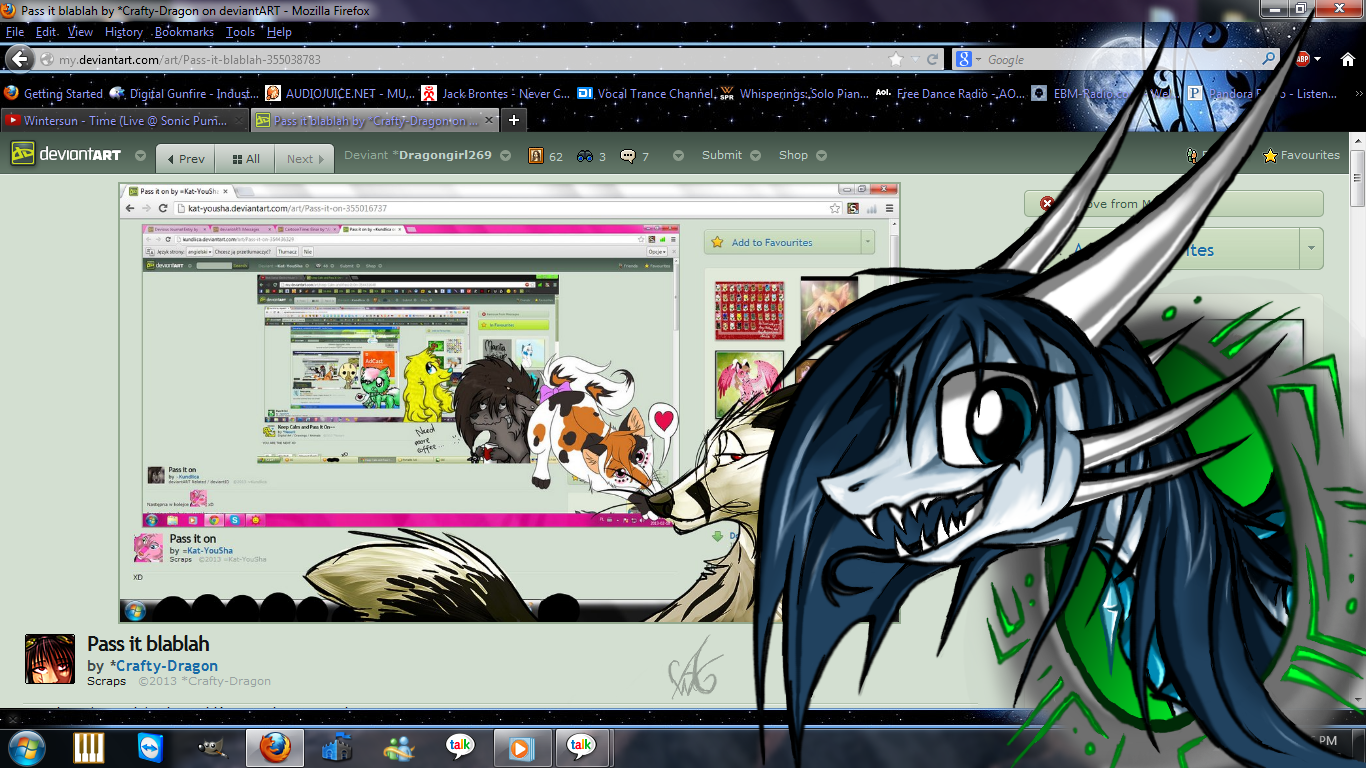Switch to the Wintersun - Time tab

point(125,120)
